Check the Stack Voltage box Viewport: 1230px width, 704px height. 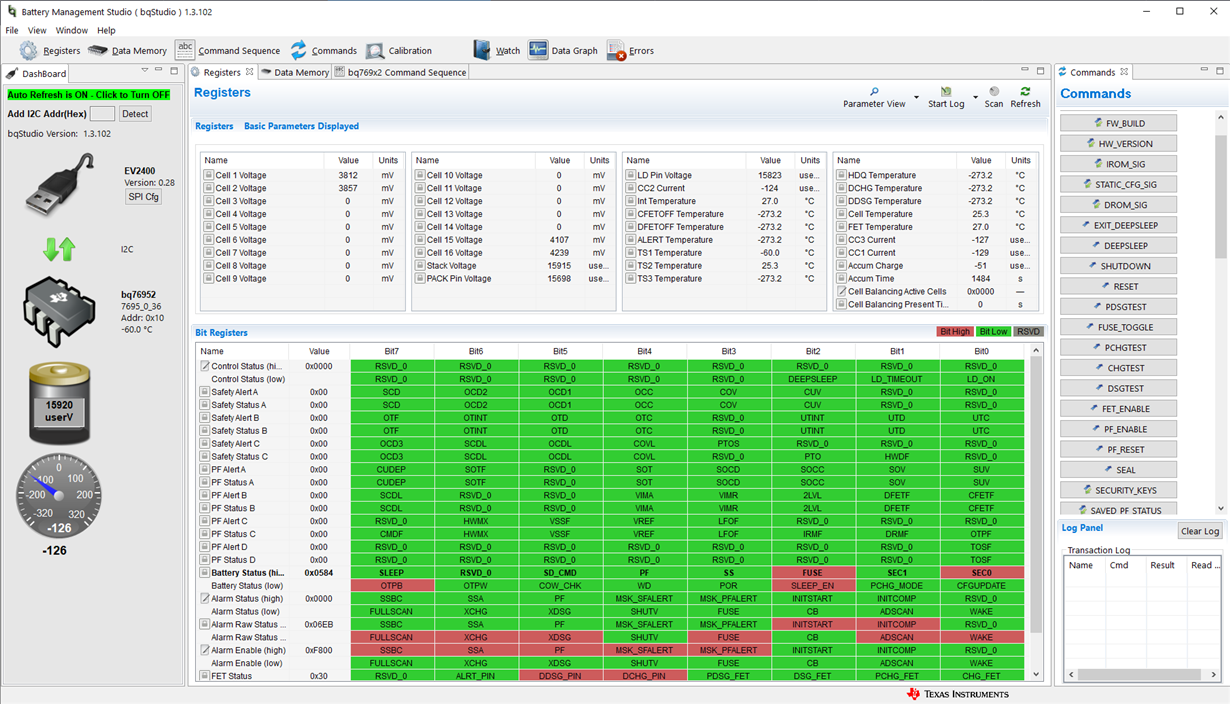421,266
